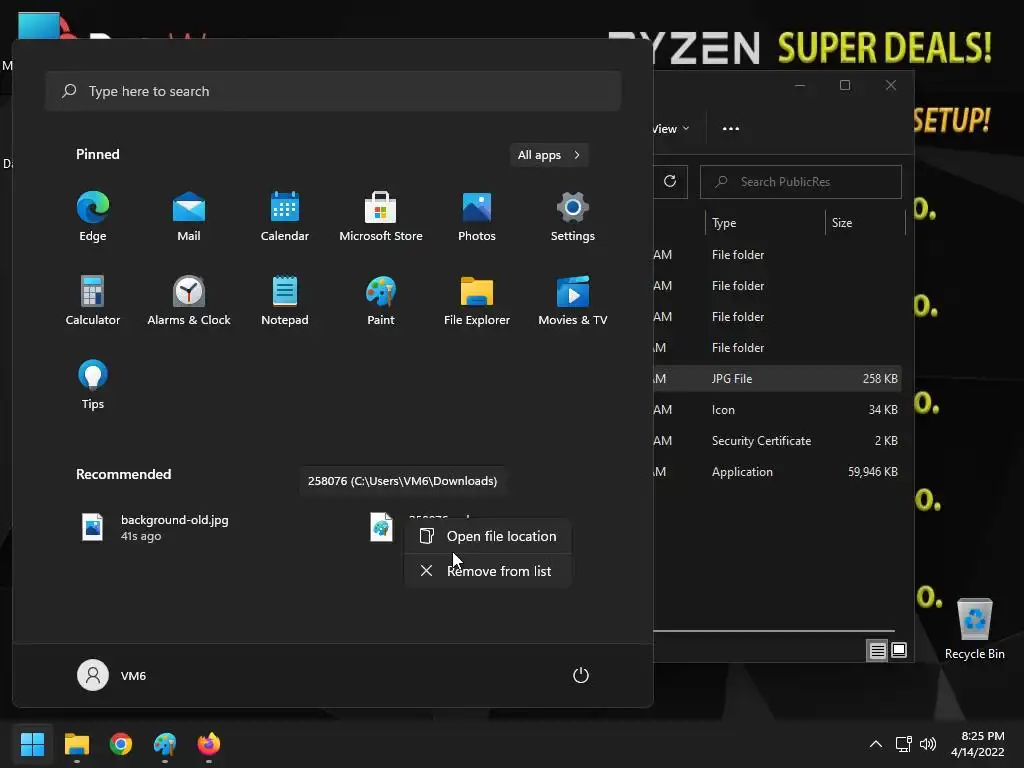Focus the Type here to search box

333,91
